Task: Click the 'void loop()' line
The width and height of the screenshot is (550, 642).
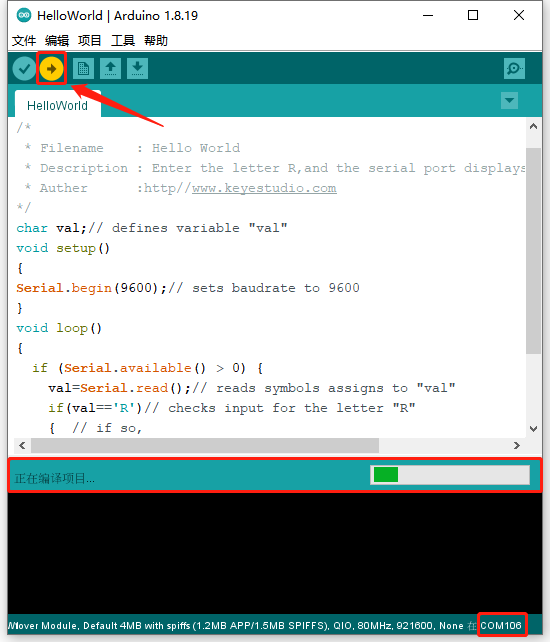Action: (59, 328)
